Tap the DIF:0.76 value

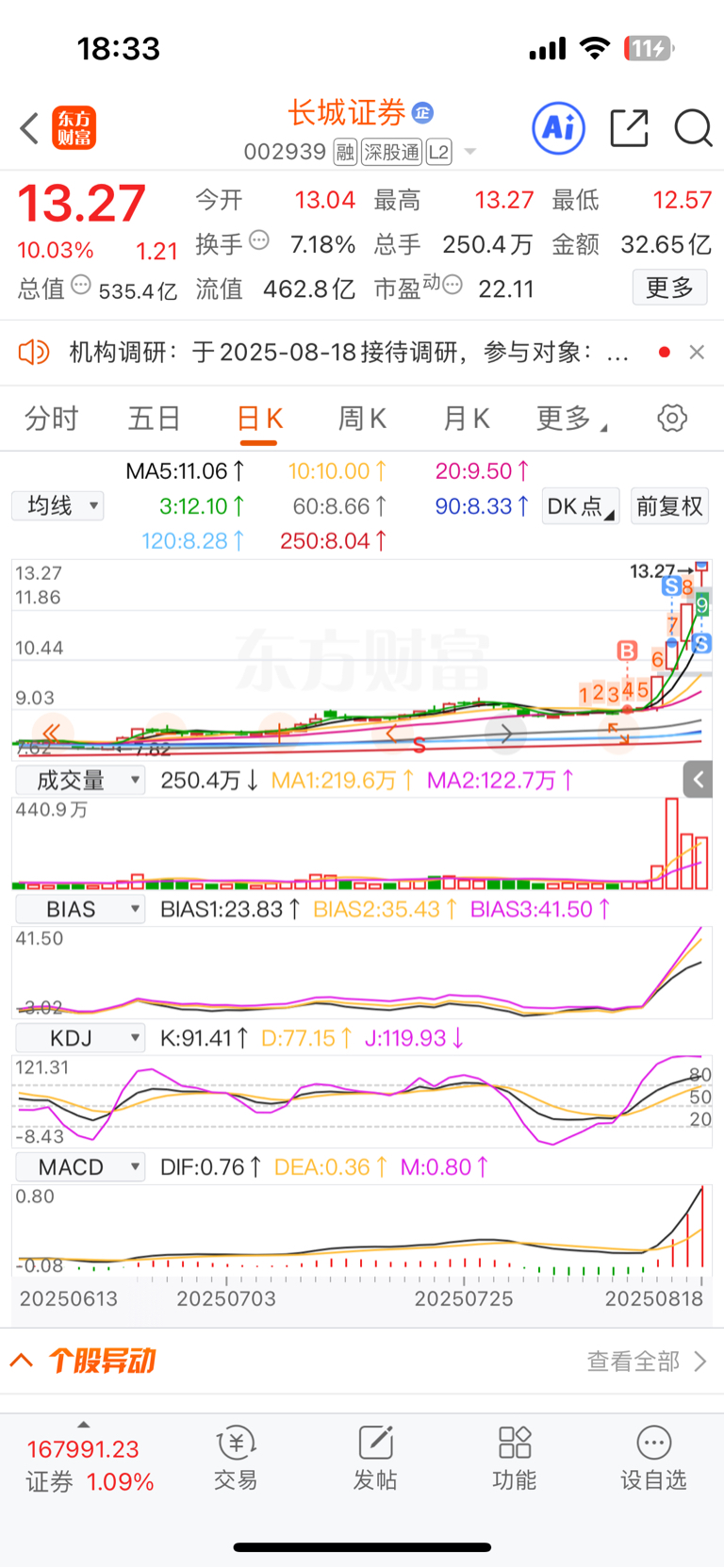pos(211,1166)
